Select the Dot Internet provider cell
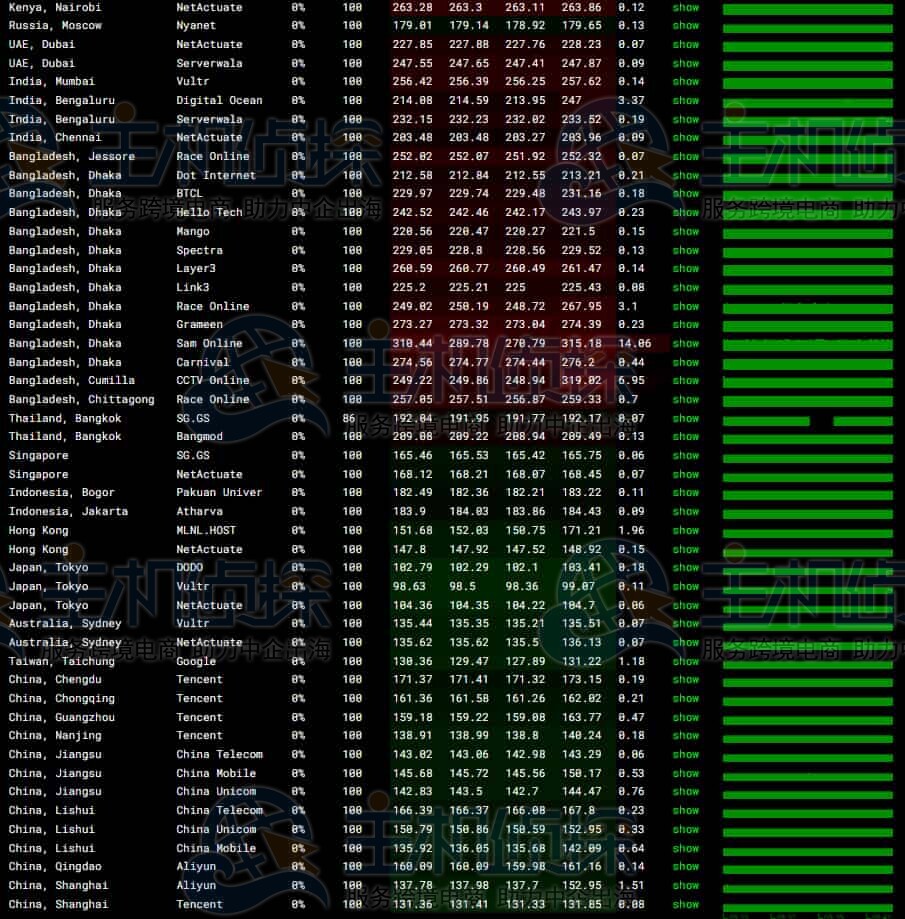 coord(216,176)
